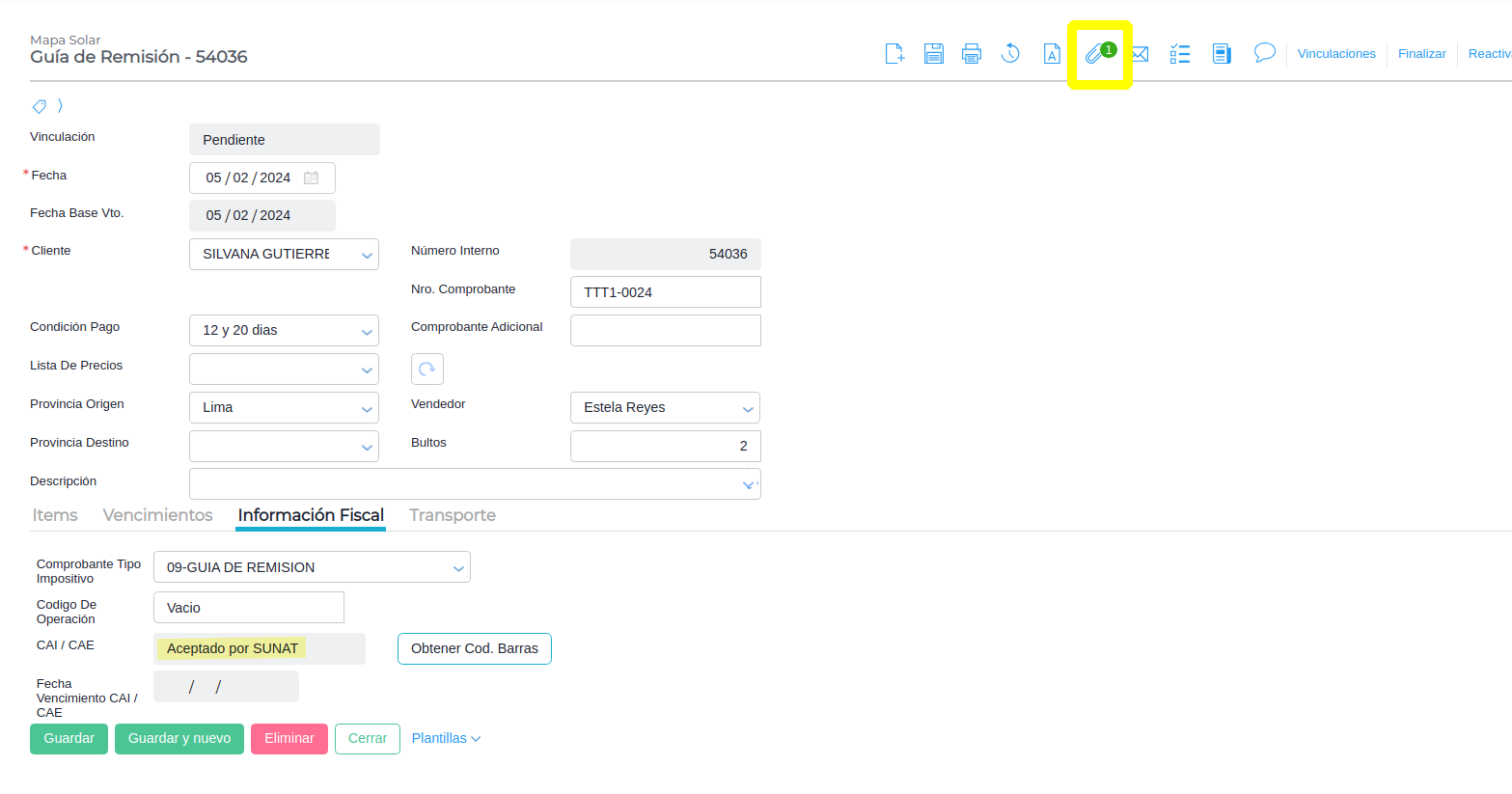
Task: Open the newspaper document icon
Action: pyautogui.click(x=1222, y=54)
